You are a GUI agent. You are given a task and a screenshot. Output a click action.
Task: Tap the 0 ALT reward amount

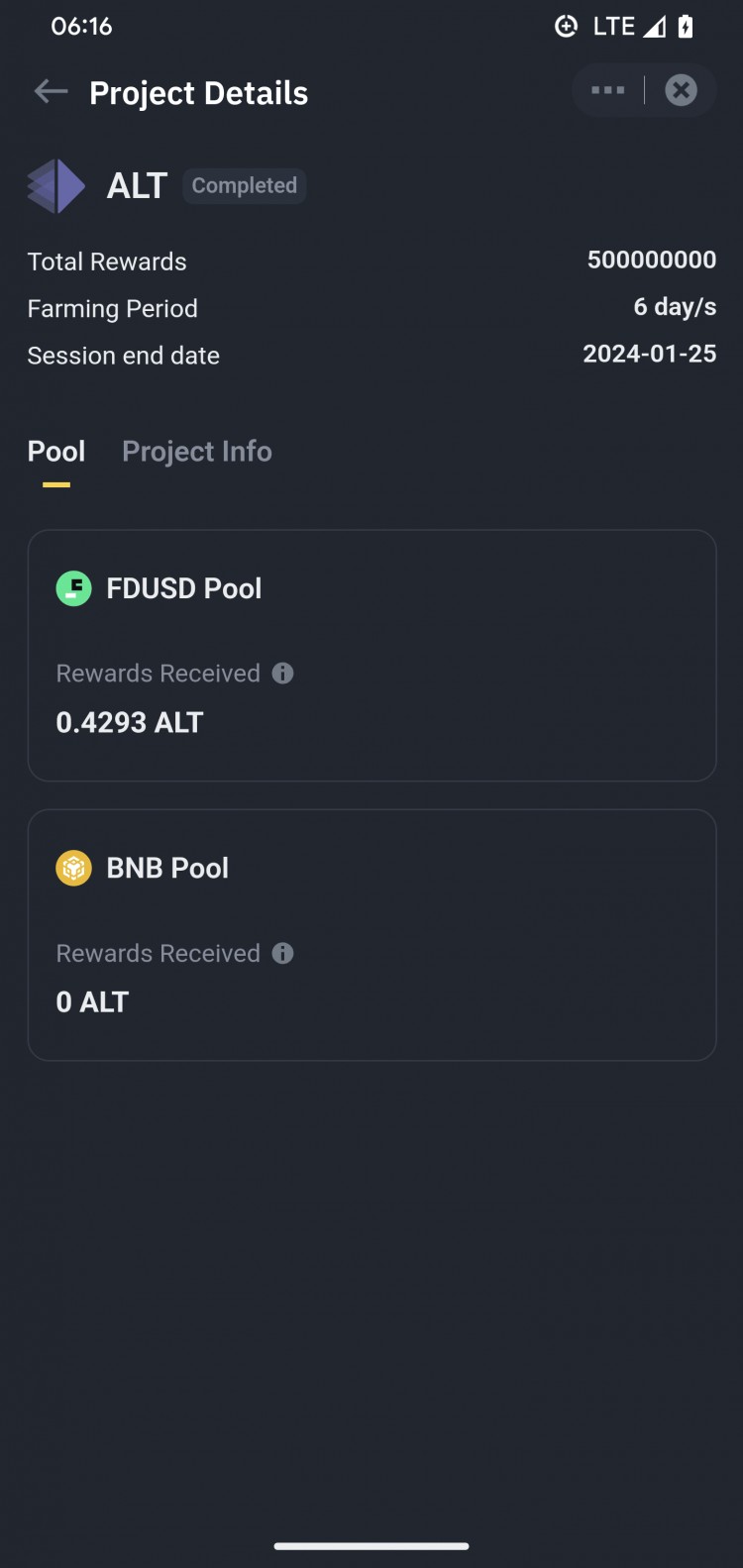click(92, 1002)
